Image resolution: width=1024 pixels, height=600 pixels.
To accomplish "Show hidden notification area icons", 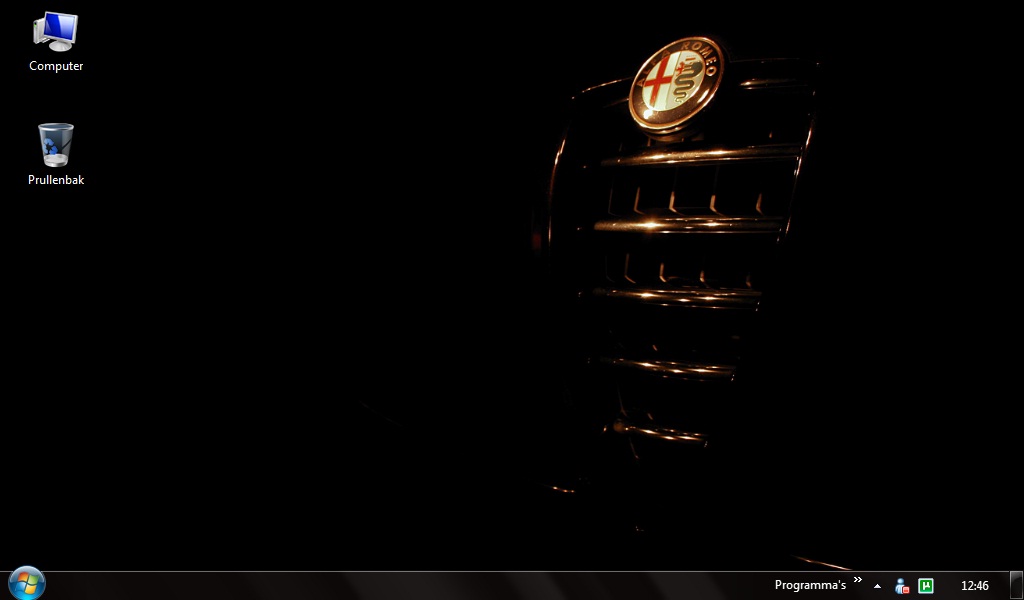I will point(877,586).
